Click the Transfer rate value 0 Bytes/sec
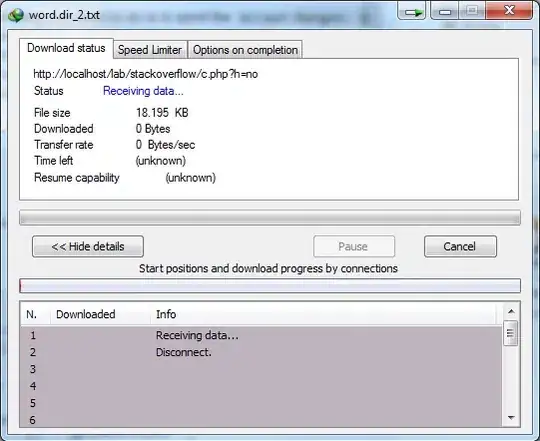The height and width of the screenshot is (441, 540). (165, 145)
